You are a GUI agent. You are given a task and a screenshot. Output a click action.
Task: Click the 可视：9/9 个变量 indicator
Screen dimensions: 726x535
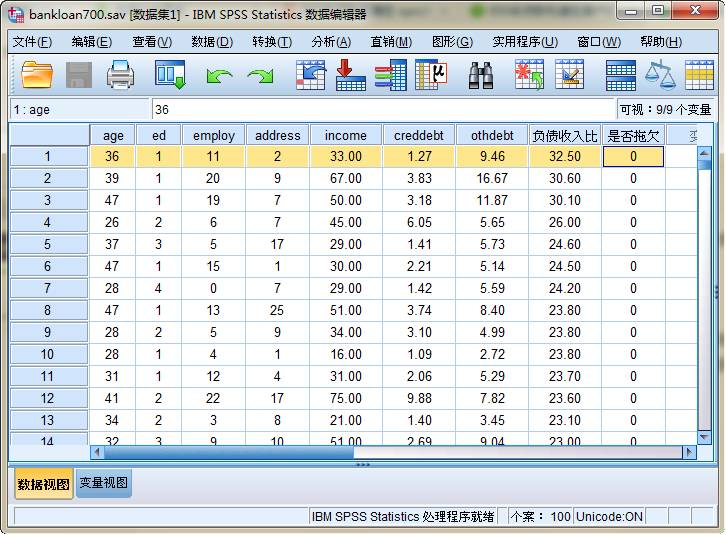(665, 110)
